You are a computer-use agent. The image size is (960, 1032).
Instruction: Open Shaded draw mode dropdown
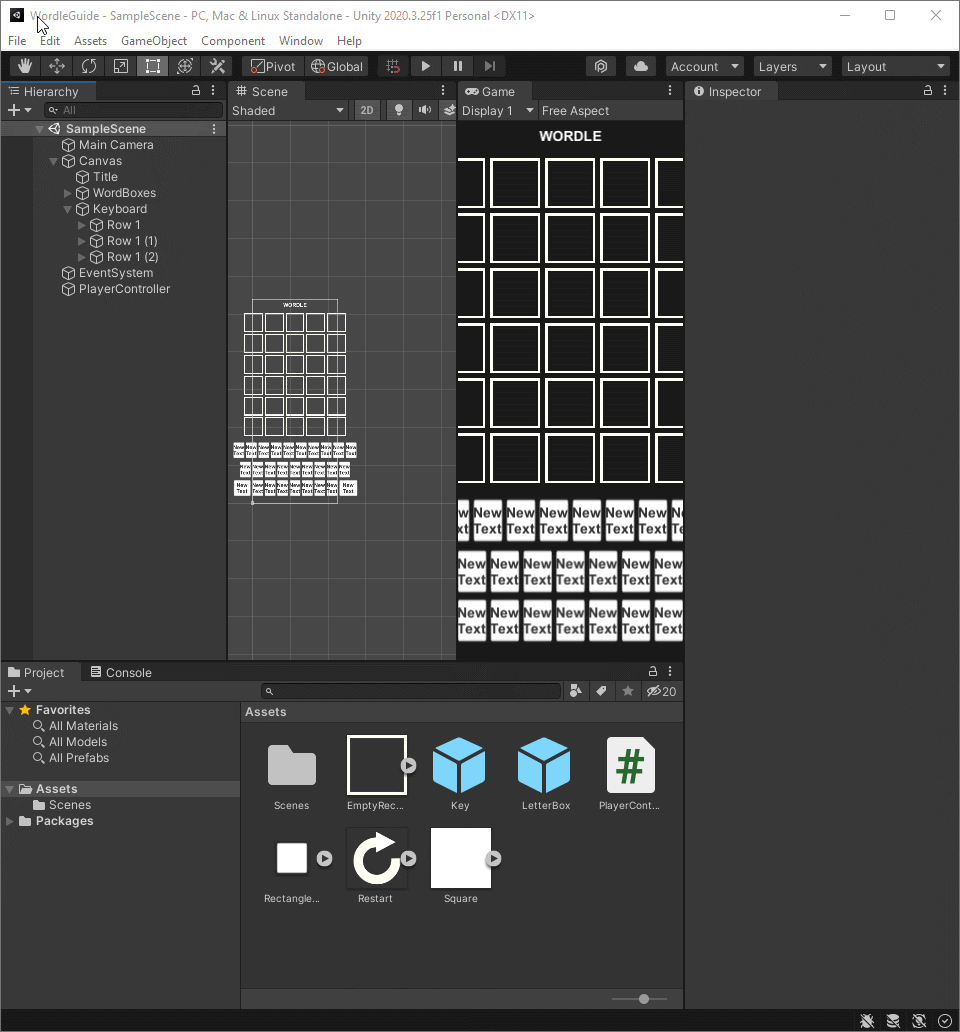288,111
